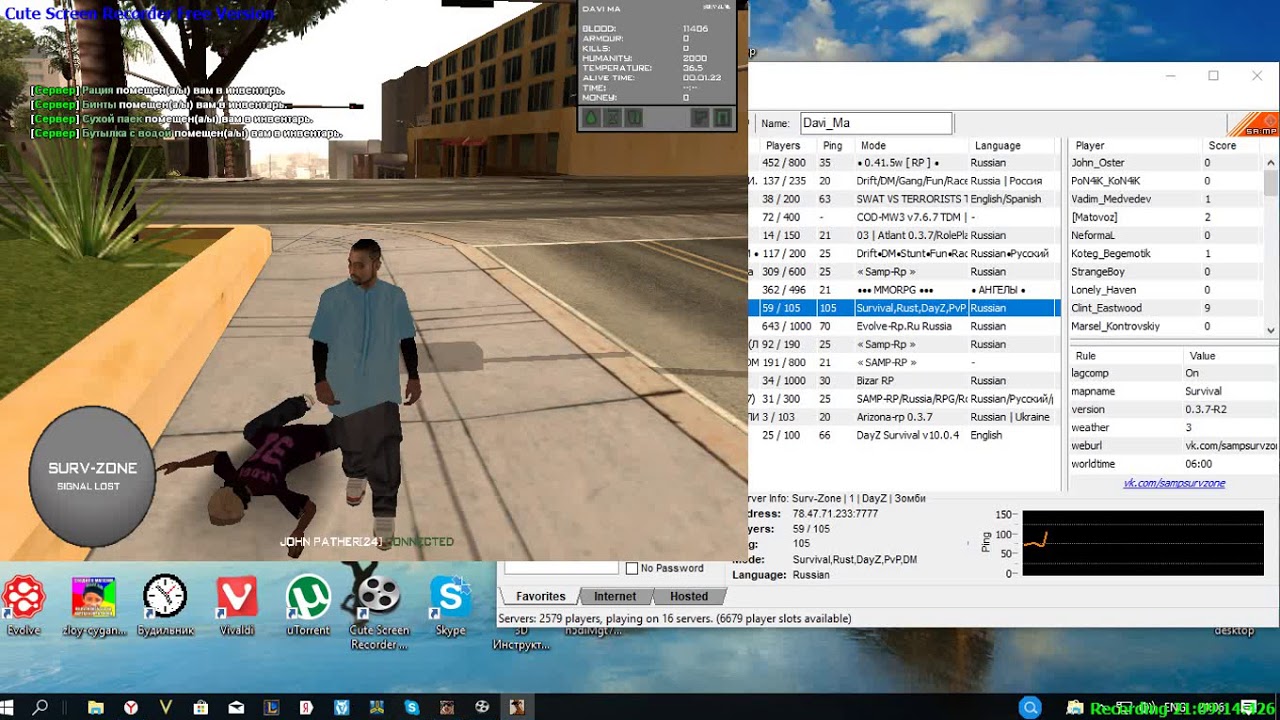Sort server list by Language column
This screenshot has width=1280, height=720.
pyautogui.click(x=1014, y=145)
